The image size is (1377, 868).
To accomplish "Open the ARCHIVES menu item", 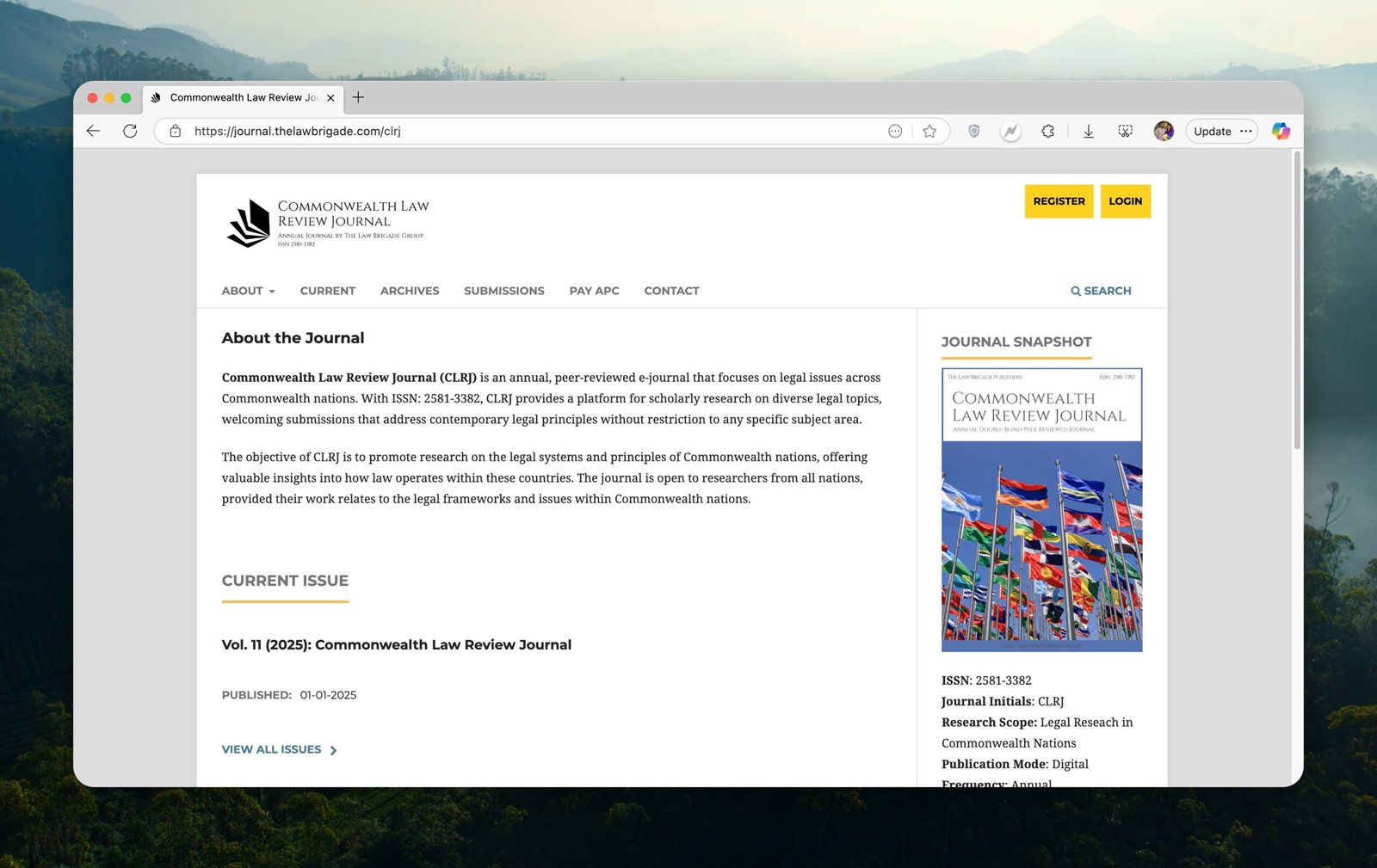I will click(x=409, y=291).
